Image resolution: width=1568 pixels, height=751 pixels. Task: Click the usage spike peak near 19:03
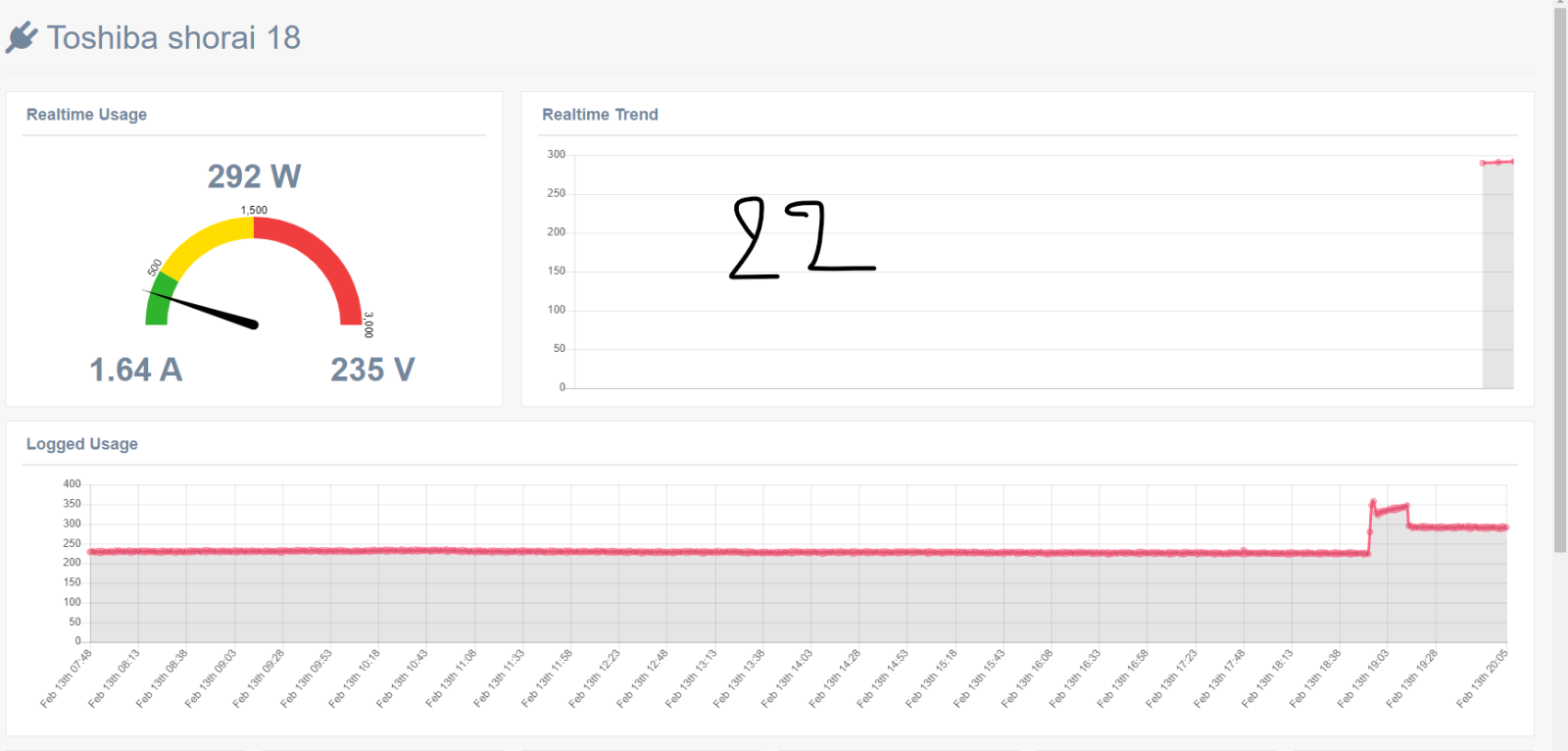[1372, 502]
